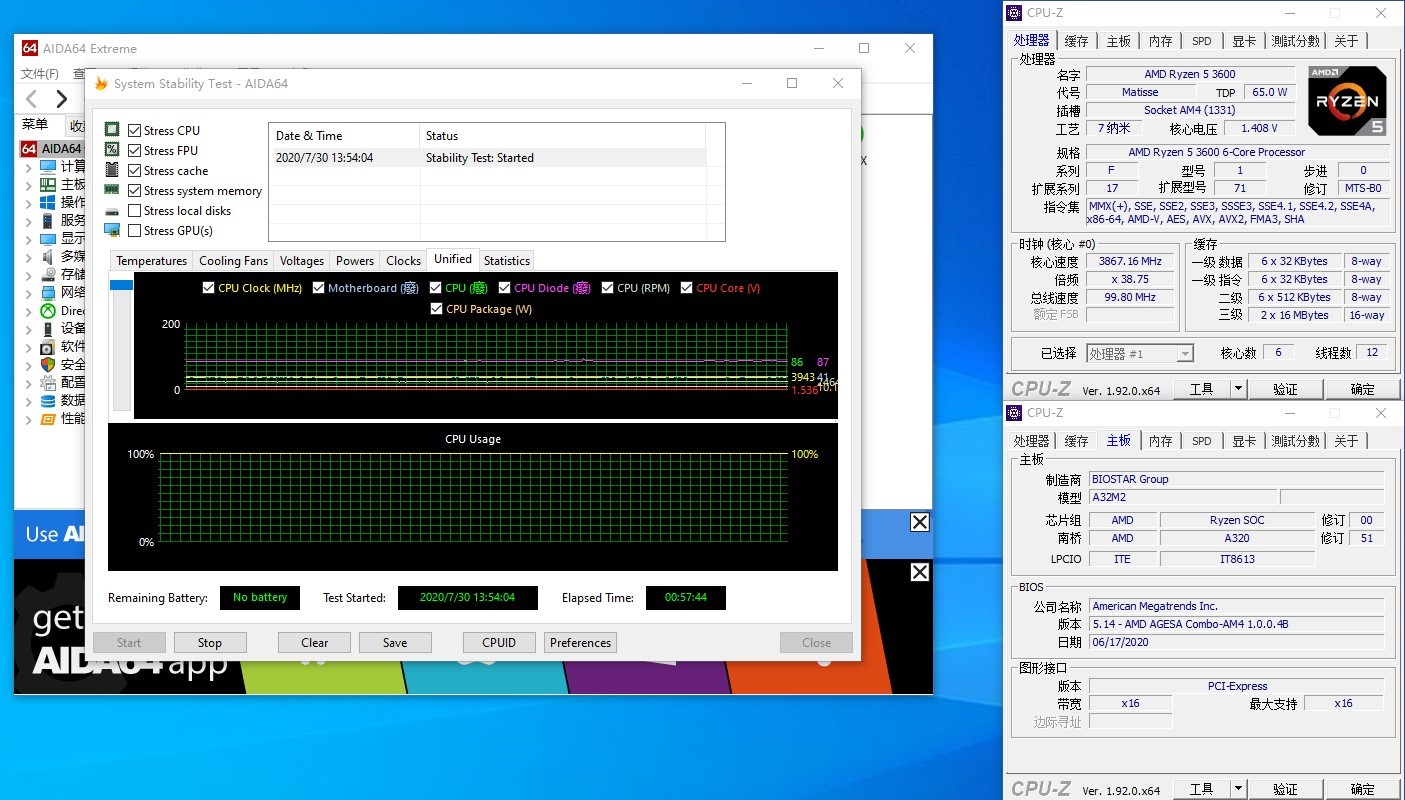Click the computer icon in AIDA64 tree
The width and height of the screenshot is (1405, 800).
pyautogui.click(x=48, y=166)
